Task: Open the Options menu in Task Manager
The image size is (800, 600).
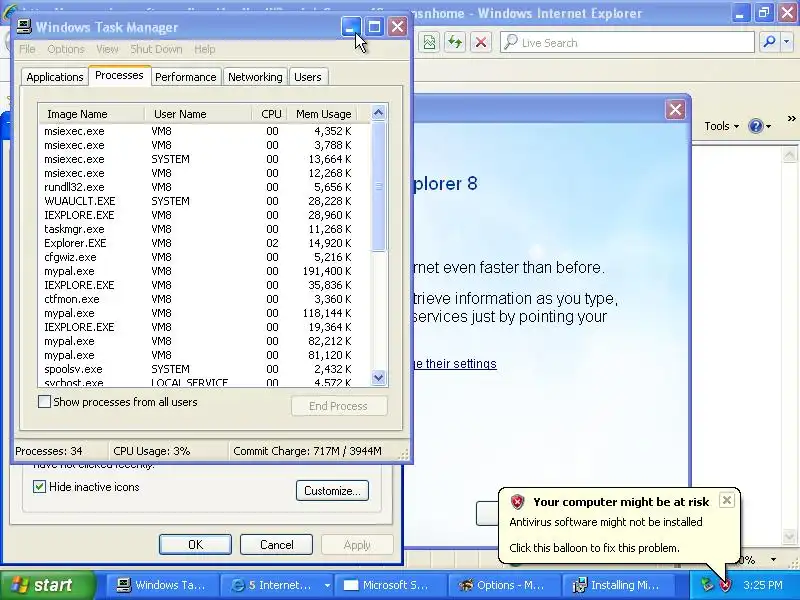Action: click(x=65, y=49)
